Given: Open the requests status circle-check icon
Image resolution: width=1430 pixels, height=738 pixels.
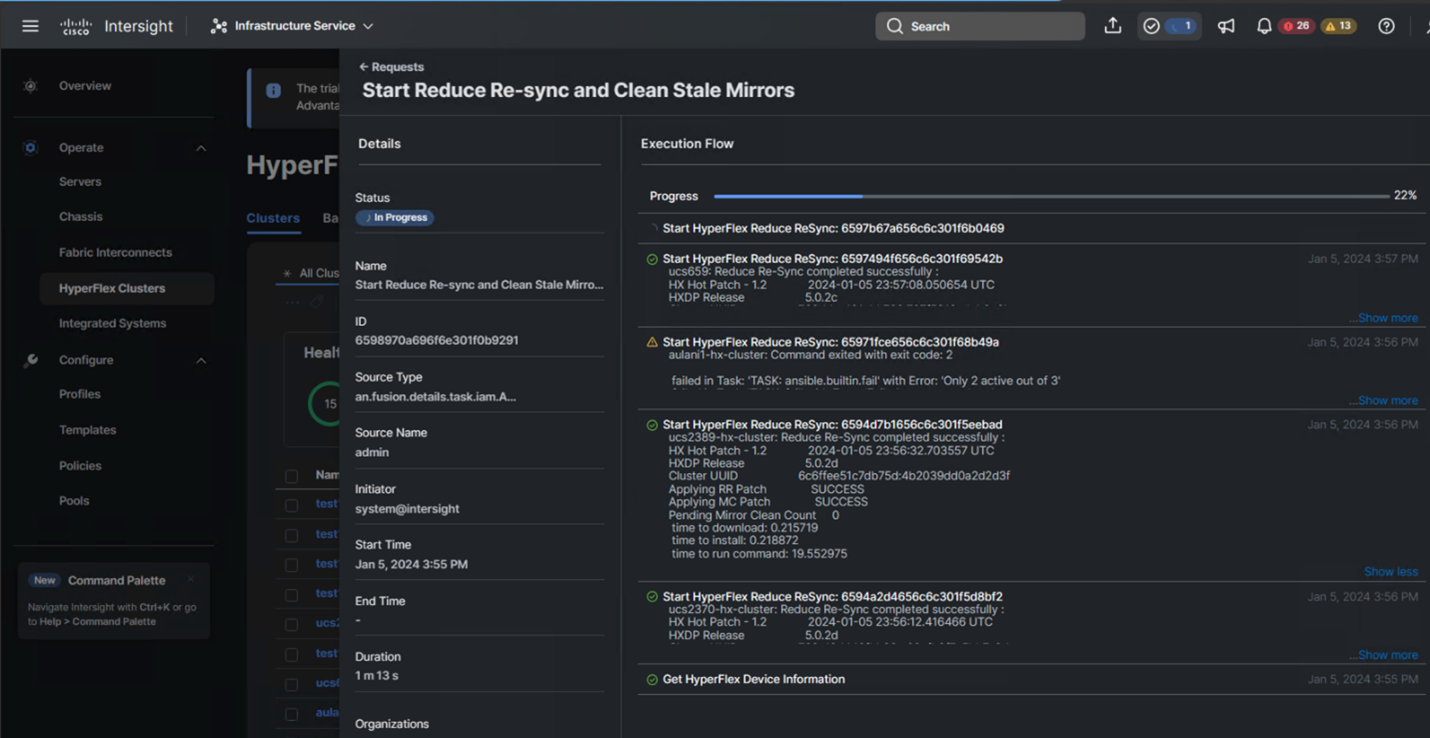Looking at the screenshot, I should [x=1151, y=26].
